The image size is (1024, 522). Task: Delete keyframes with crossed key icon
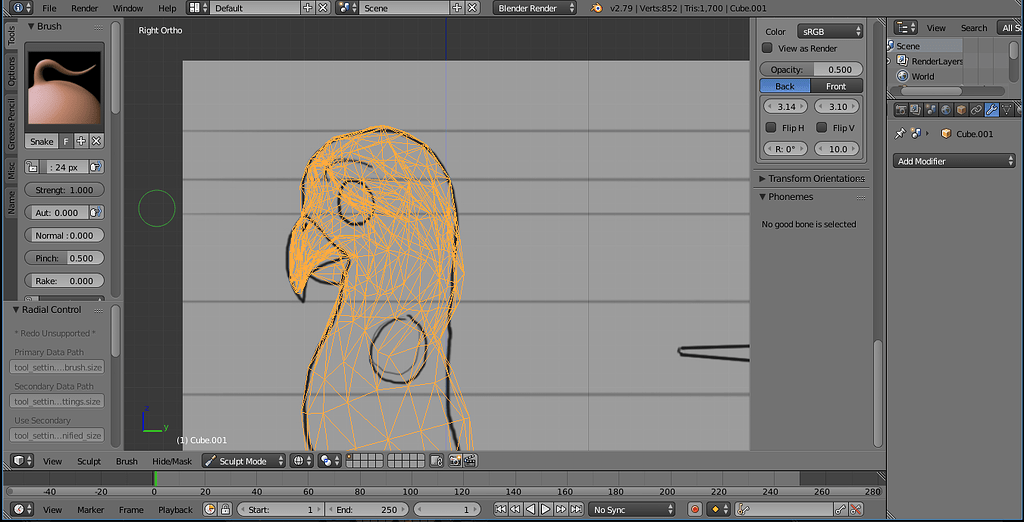tap(856, 509)
